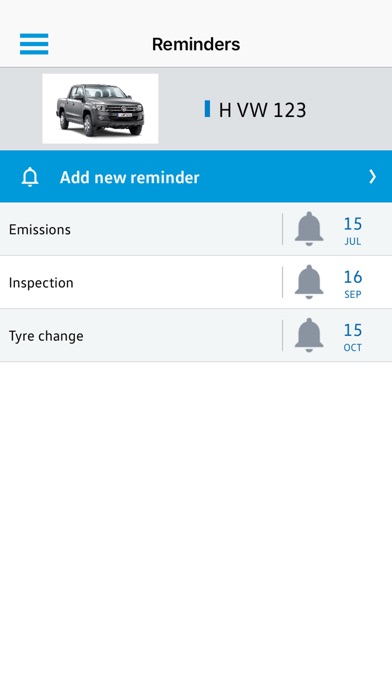
Task: Click the JUL month label
Action: [353, 242]
